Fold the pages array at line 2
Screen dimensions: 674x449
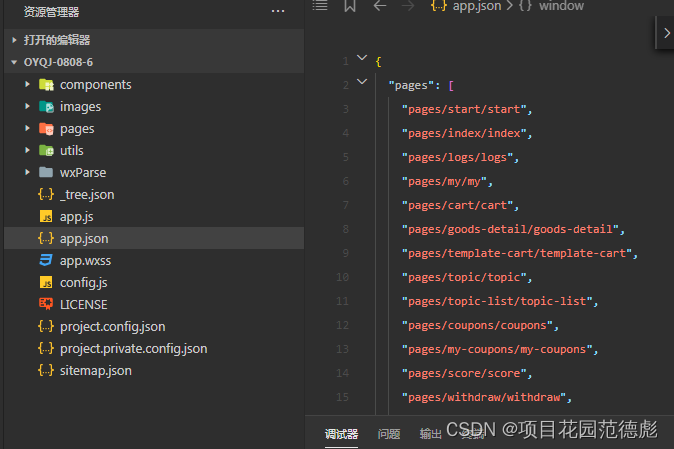362,81
